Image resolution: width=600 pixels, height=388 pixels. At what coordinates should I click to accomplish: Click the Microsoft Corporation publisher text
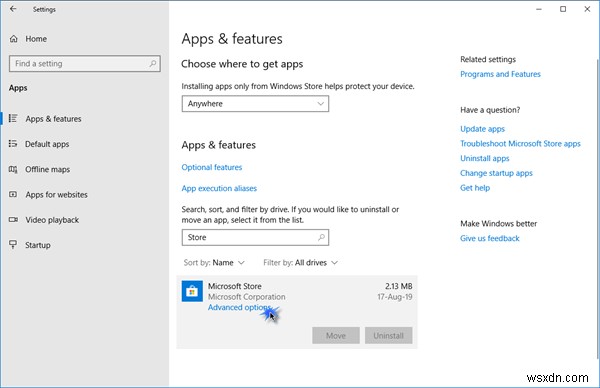coord(246,297)
